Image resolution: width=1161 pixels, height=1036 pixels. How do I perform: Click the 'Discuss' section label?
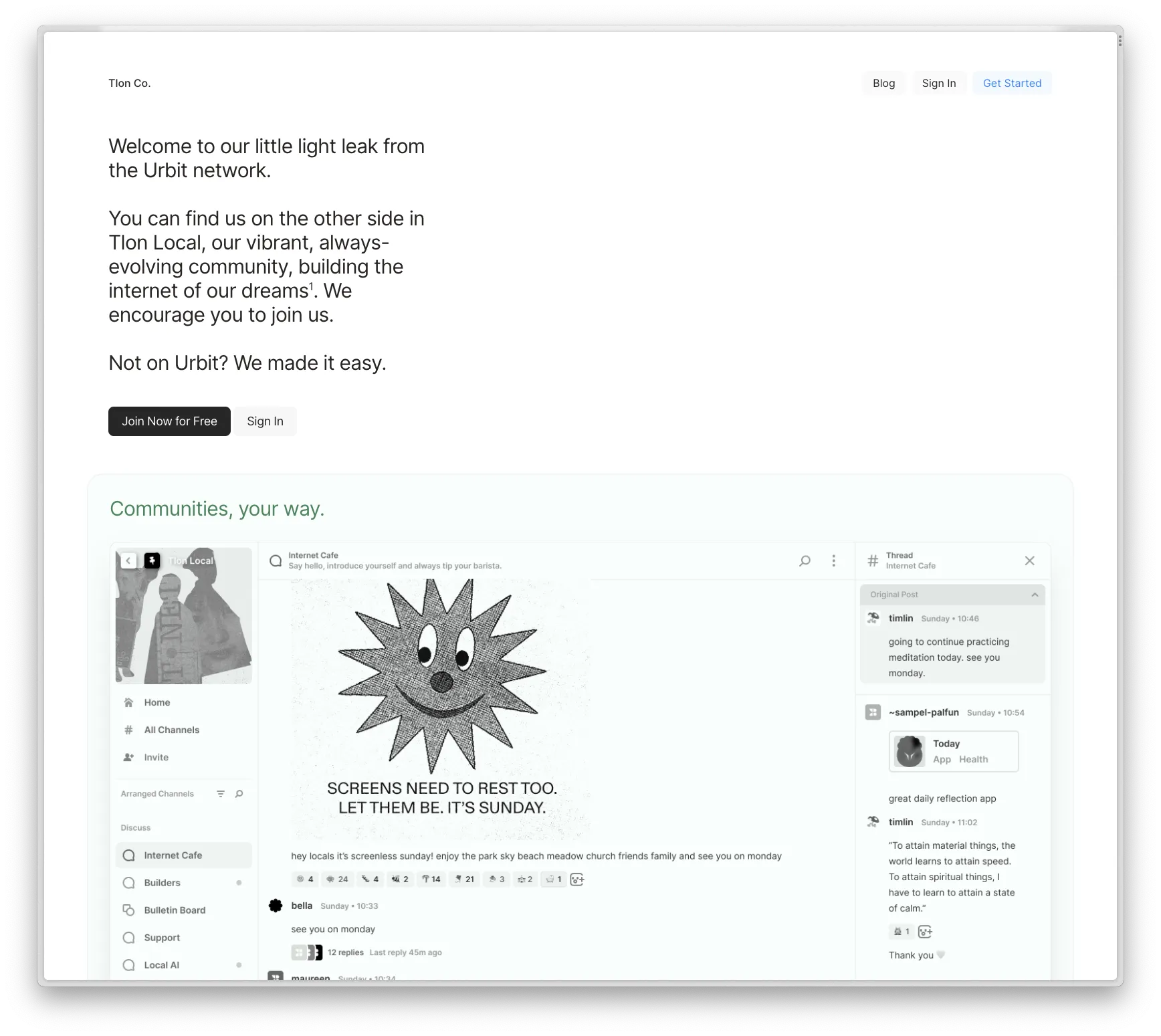click(136, 828)
